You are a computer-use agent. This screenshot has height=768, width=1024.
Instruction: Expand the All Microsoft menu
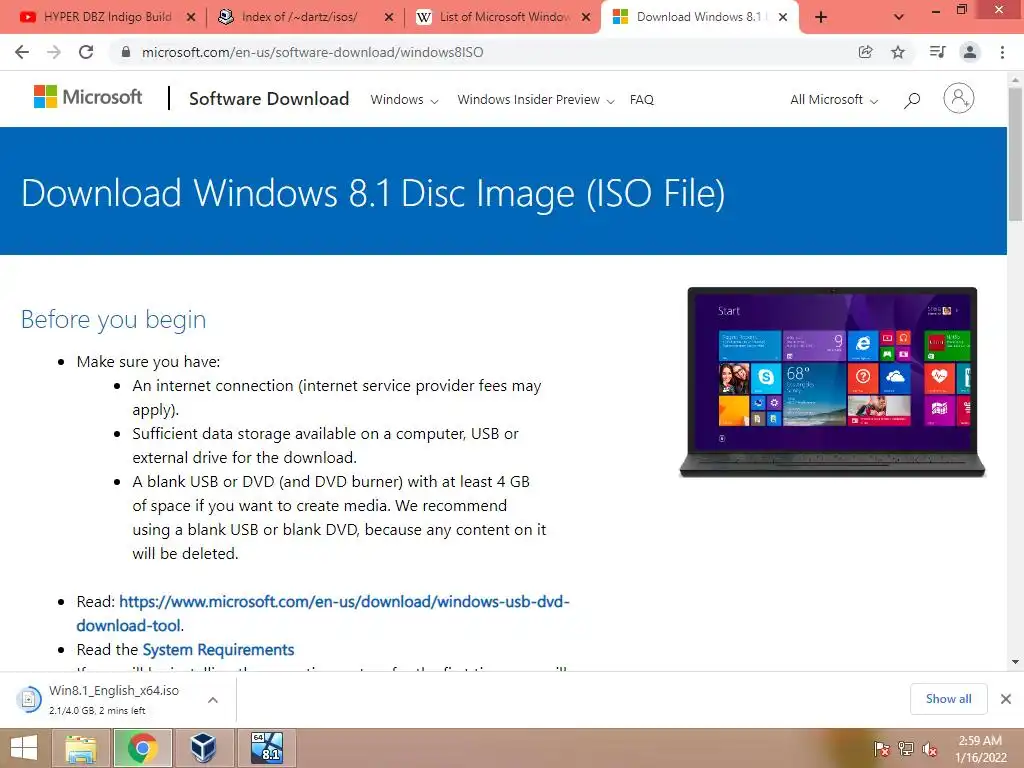pos(834,100)
